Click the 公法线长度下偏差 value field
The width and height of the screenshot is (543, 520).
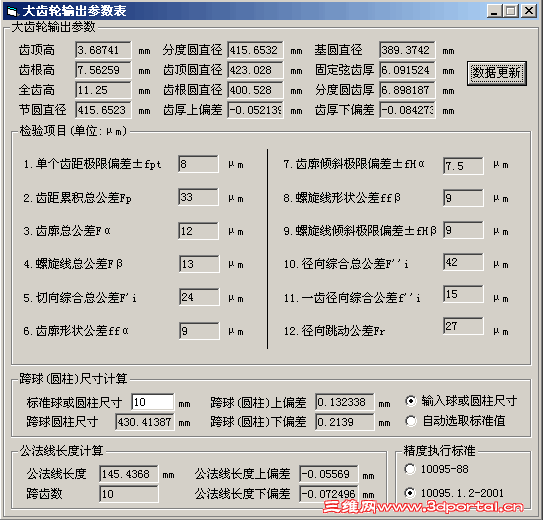tap(329, 494)
